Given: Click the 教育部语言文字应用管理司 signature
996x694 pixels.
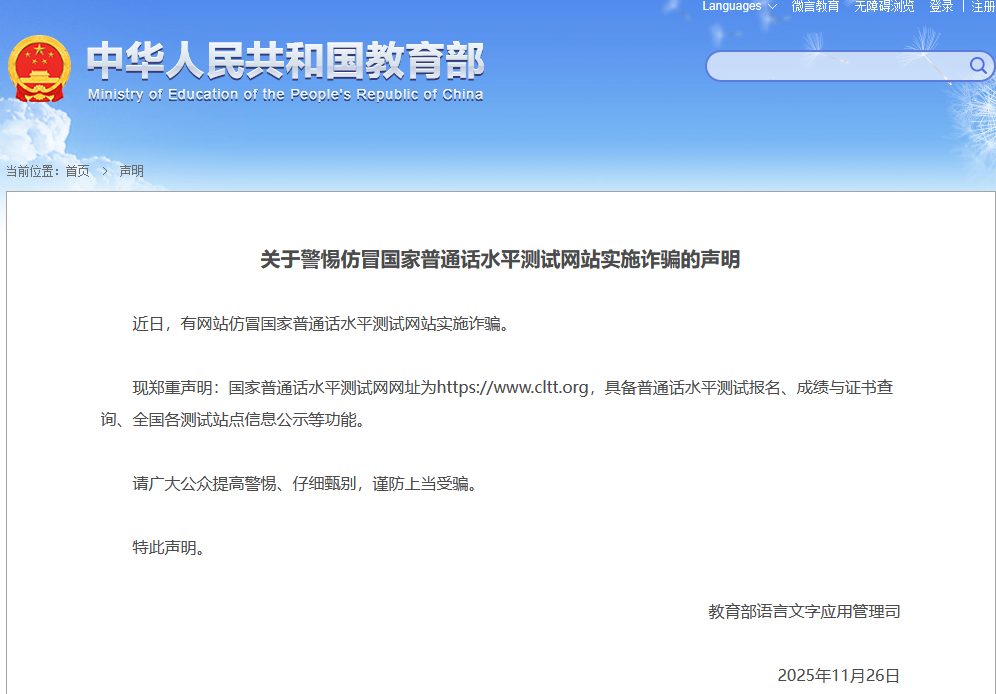Looking at the screenshot, I should [x=804, y=611].
